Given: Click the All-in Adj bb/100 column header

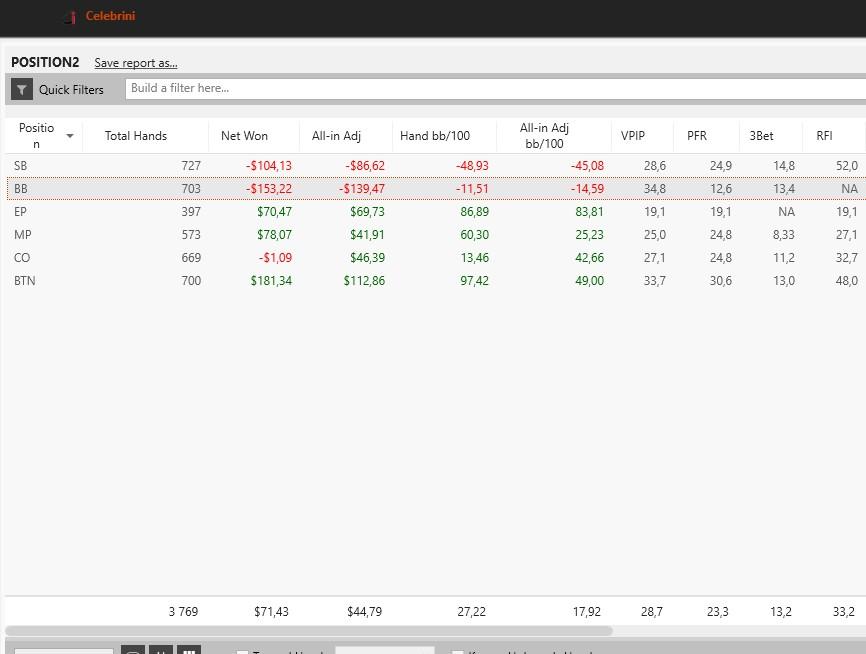Looking at the screenshot, I should 544,136.
